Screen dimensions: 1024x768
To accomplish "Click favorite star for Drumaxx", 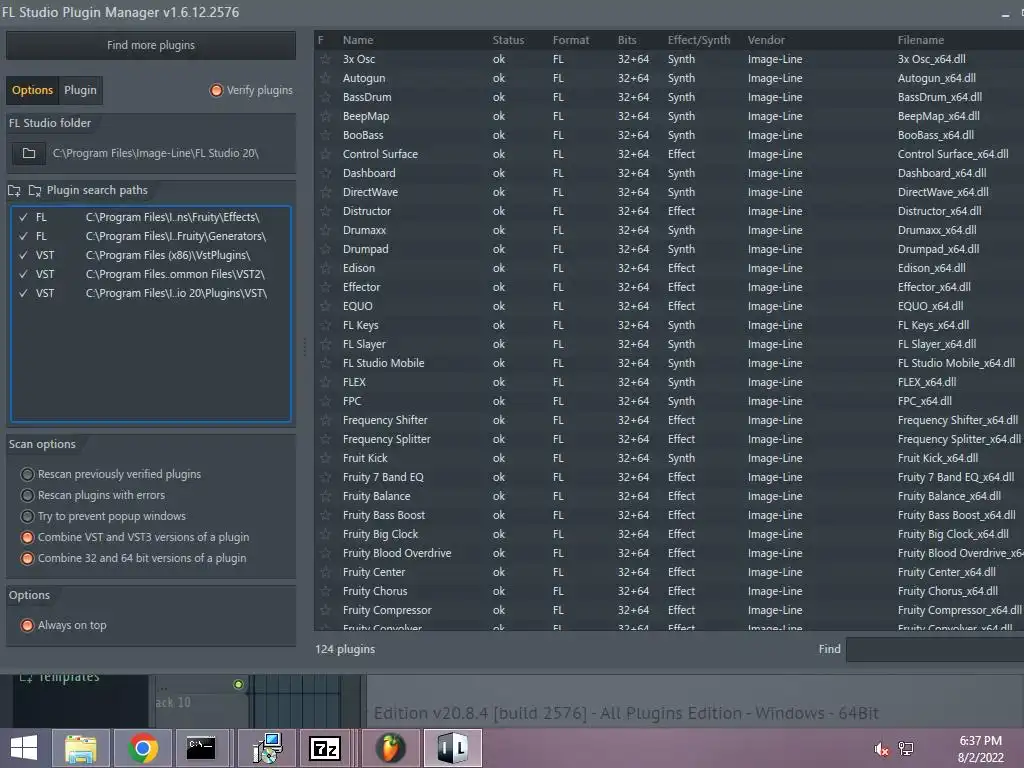I will pyautogui.click(x=325, y=230).
